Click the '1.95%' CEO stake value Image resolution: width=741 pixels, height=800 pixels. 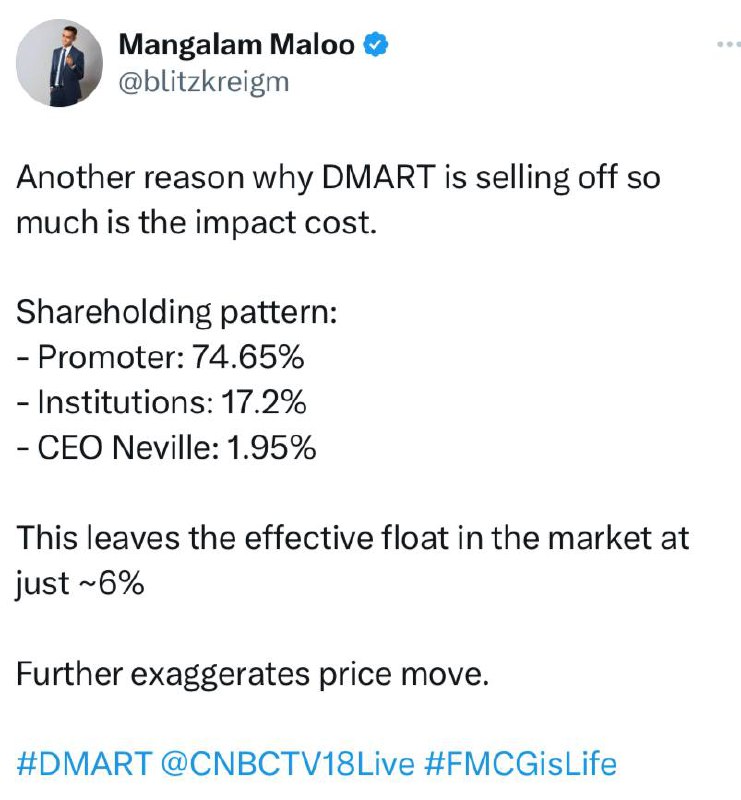point(271,447)
